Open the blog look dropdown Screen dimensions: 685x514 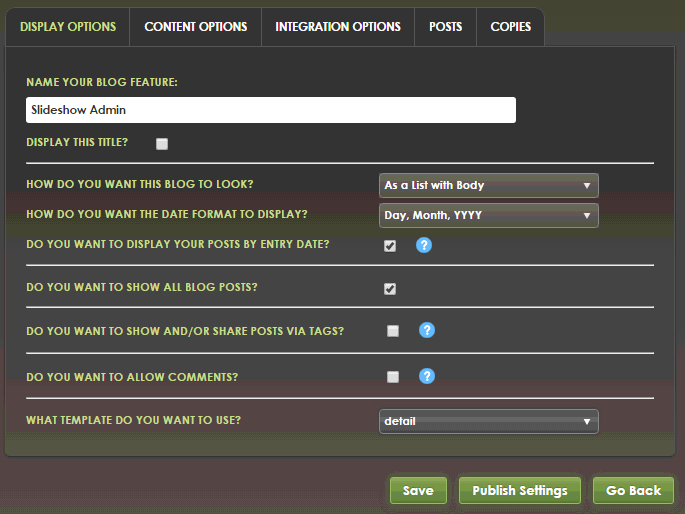[x=488, y=185]
